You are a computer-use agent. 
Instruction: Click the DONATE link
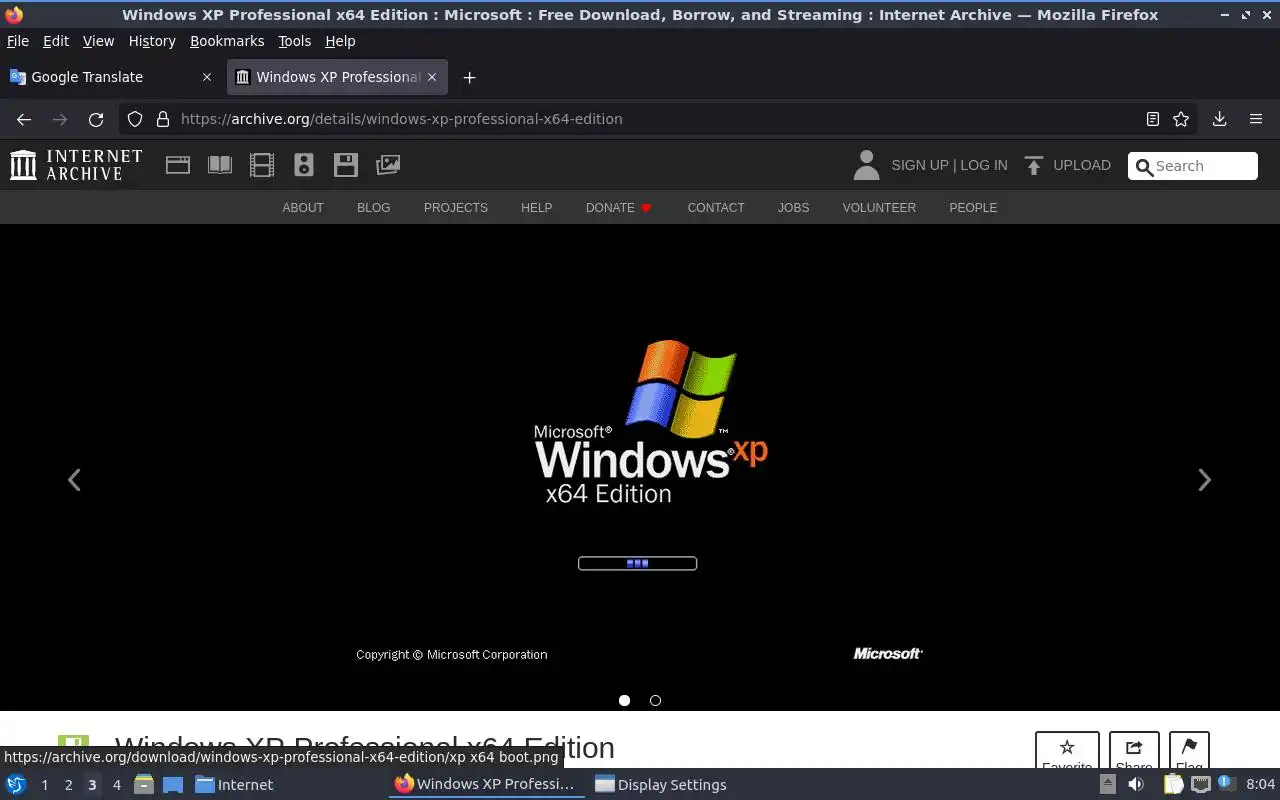click(618, 208)
